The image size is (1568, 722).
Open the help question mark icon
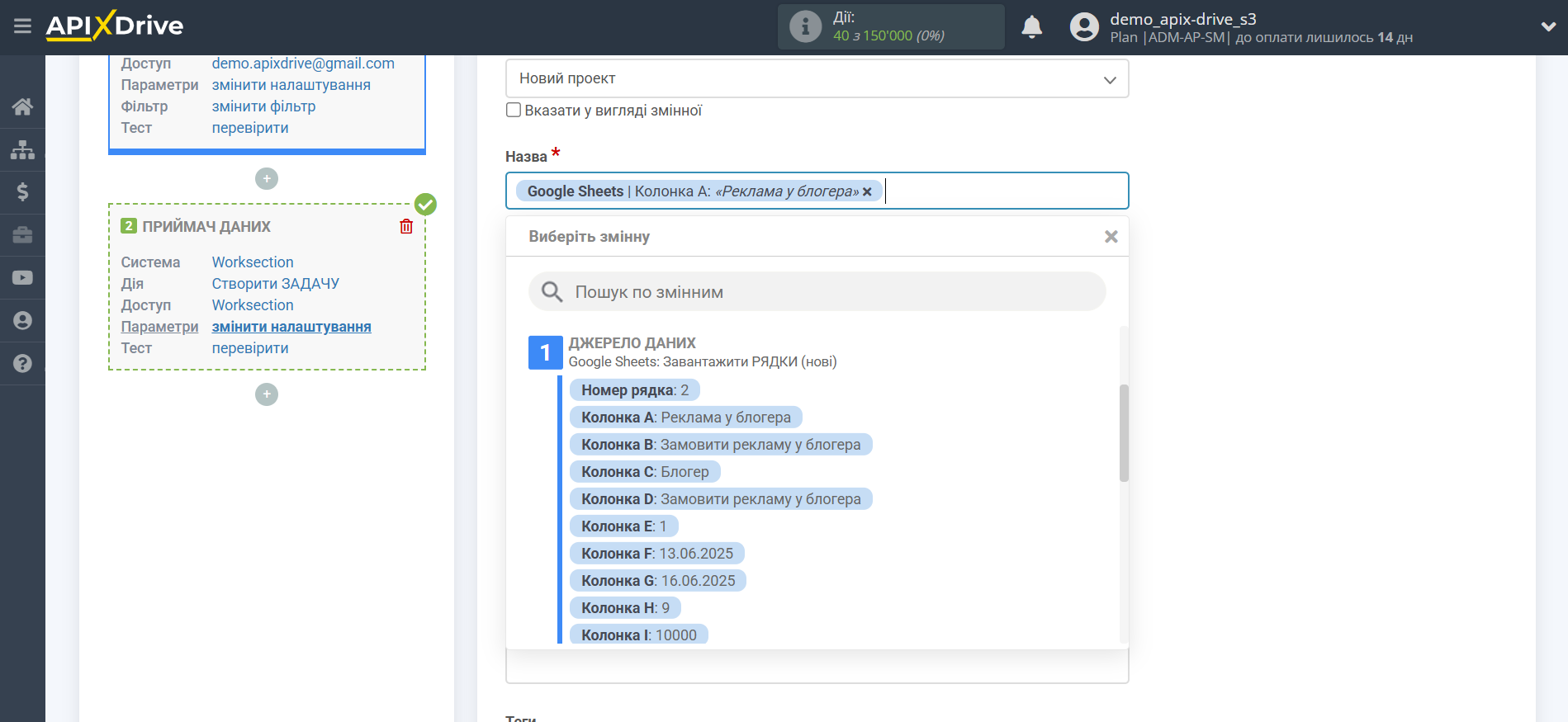[22, 364]
